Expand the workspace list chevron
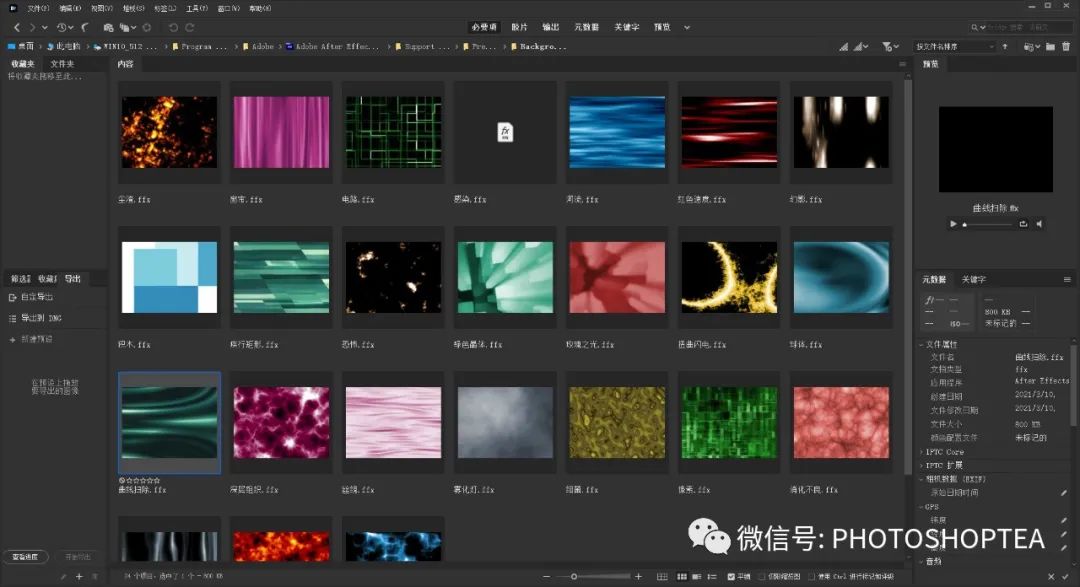Image resolution: width=1080 pixels, height=587 pixels. [x=687, y=28]
